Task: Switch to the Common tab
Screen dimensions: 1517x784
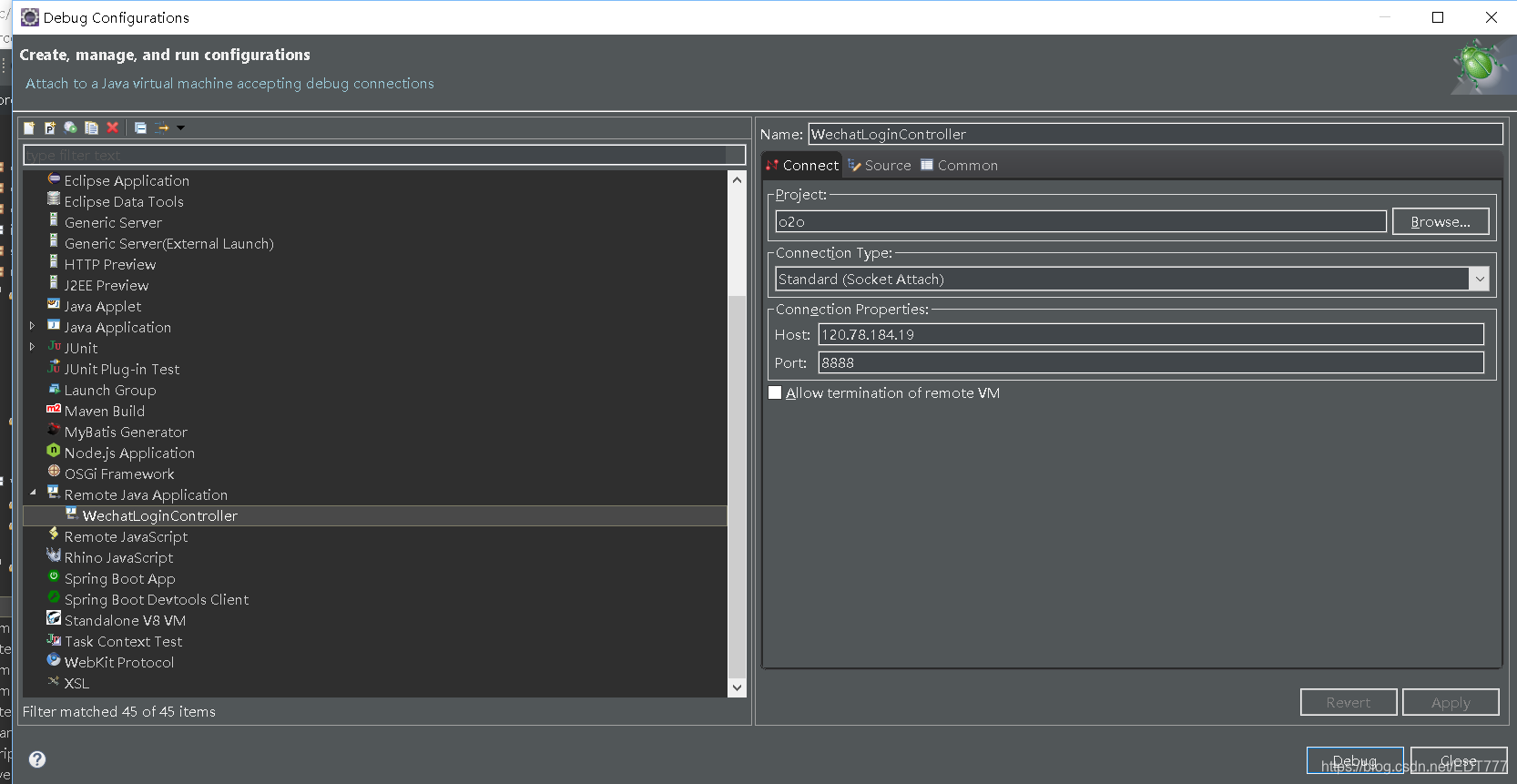Action: [x=959, y=165]
